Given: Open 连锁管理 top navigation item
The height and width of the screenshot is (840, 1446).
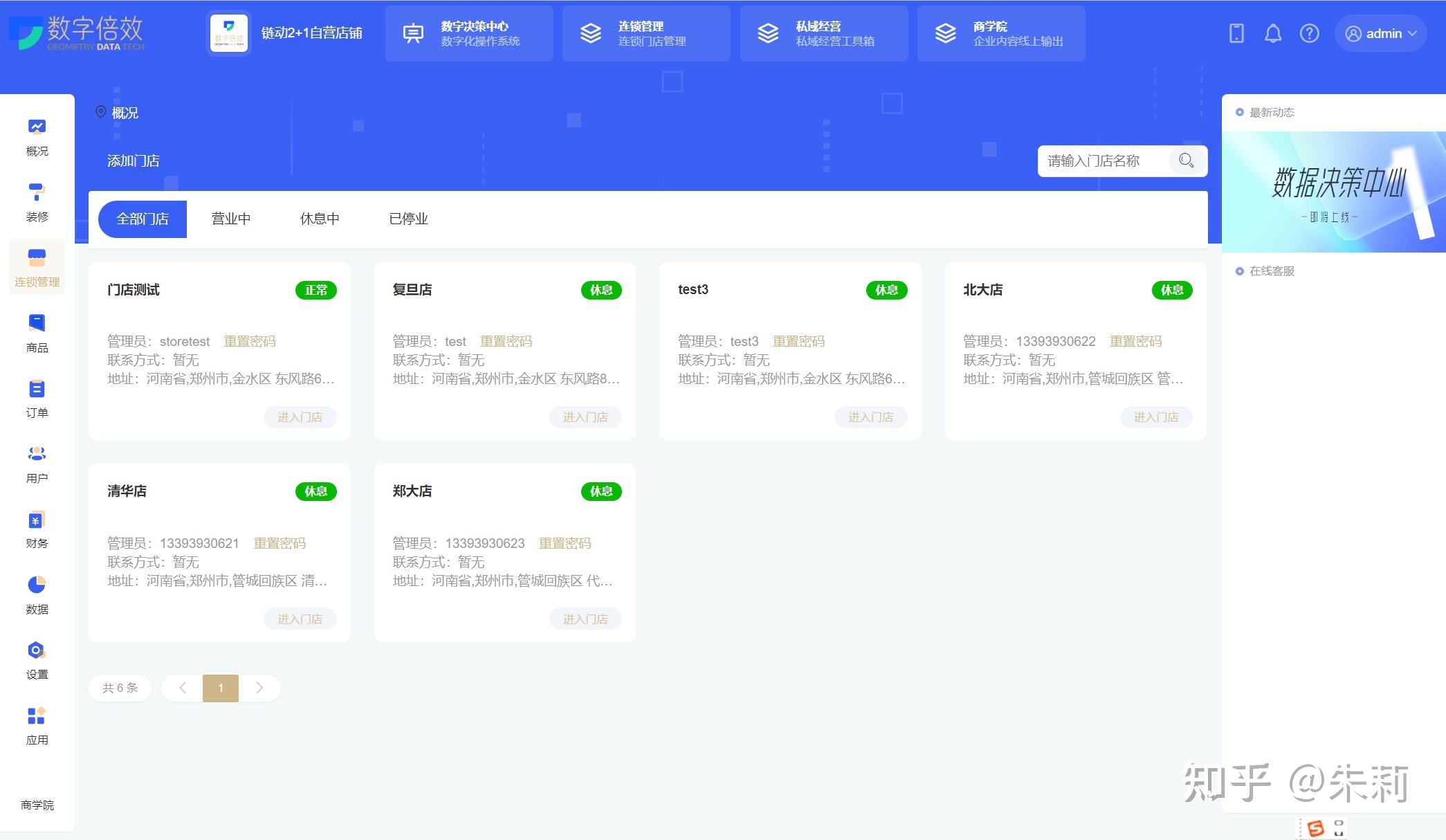Looking at the screenshot, I should coord(646,33).
